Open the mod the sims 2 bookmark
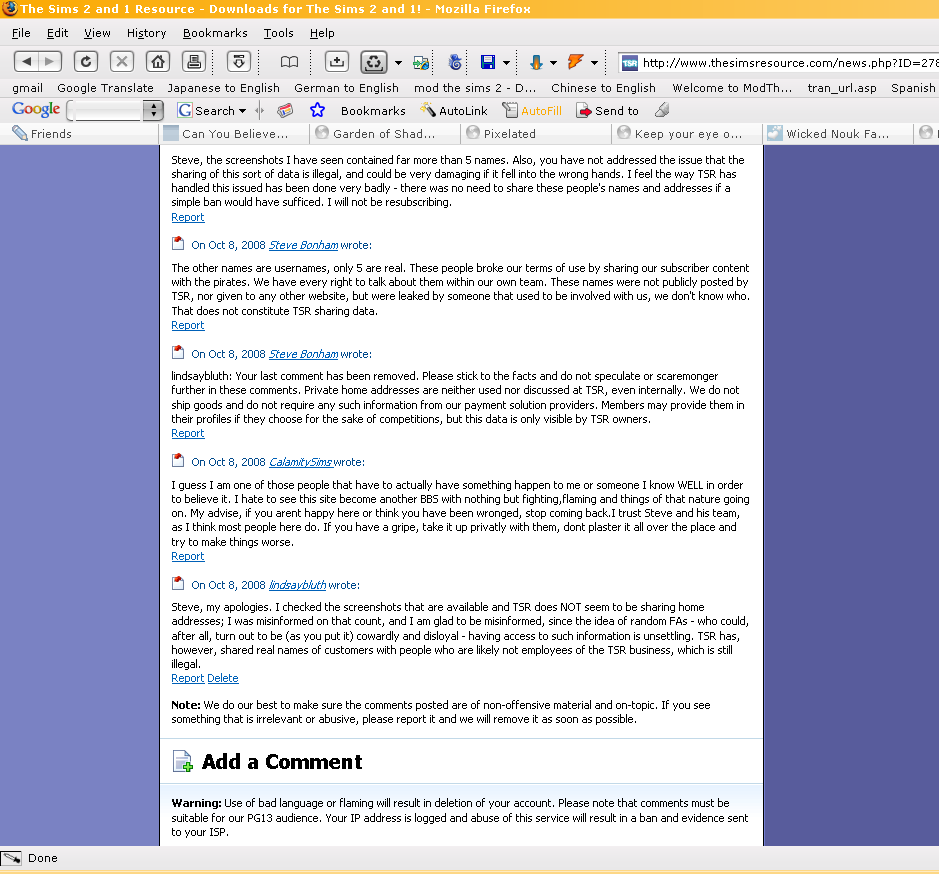The width and height of the screenshot is (939, 874). pyautogui.click(x=475, y=88)
